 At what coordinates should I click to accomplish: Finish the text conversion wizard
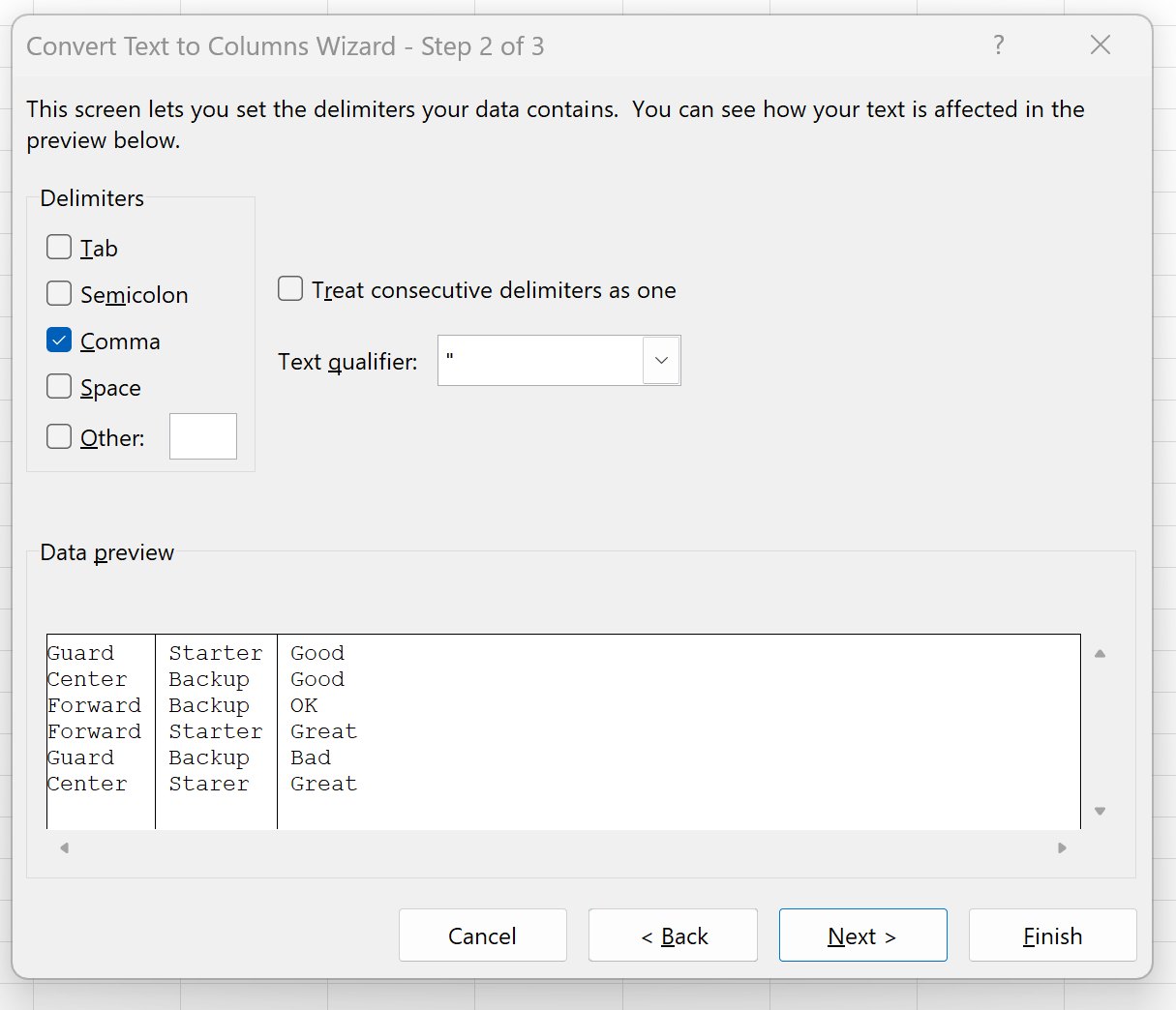pyautogui.click(x=1052, y=935)
